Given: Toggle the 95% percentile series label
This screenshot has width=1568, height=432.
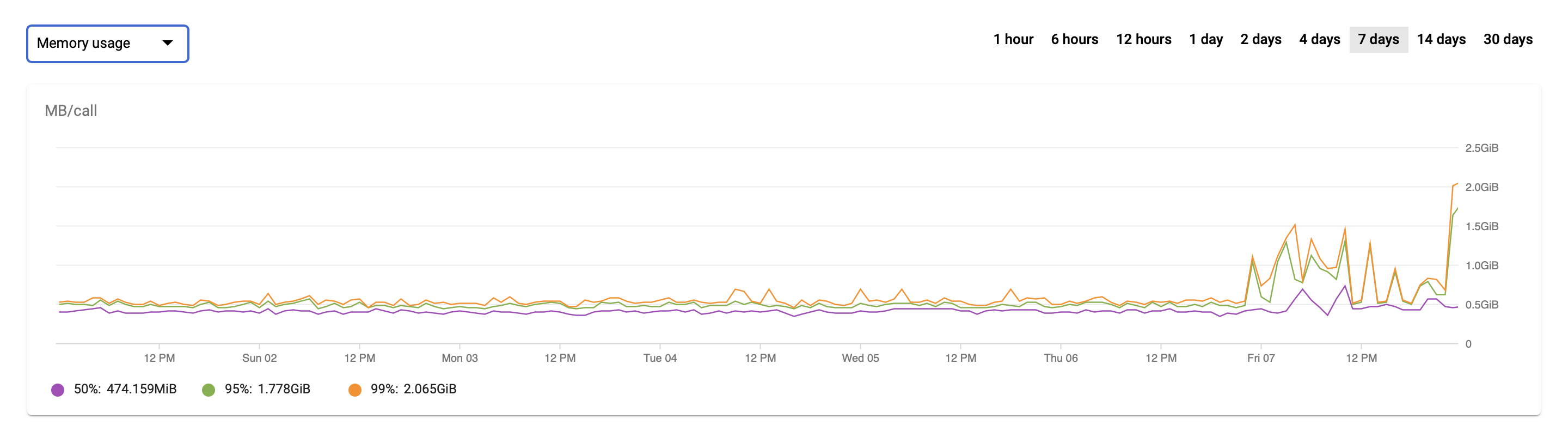Looking at the screenshot, I should [x=267, y=390].
